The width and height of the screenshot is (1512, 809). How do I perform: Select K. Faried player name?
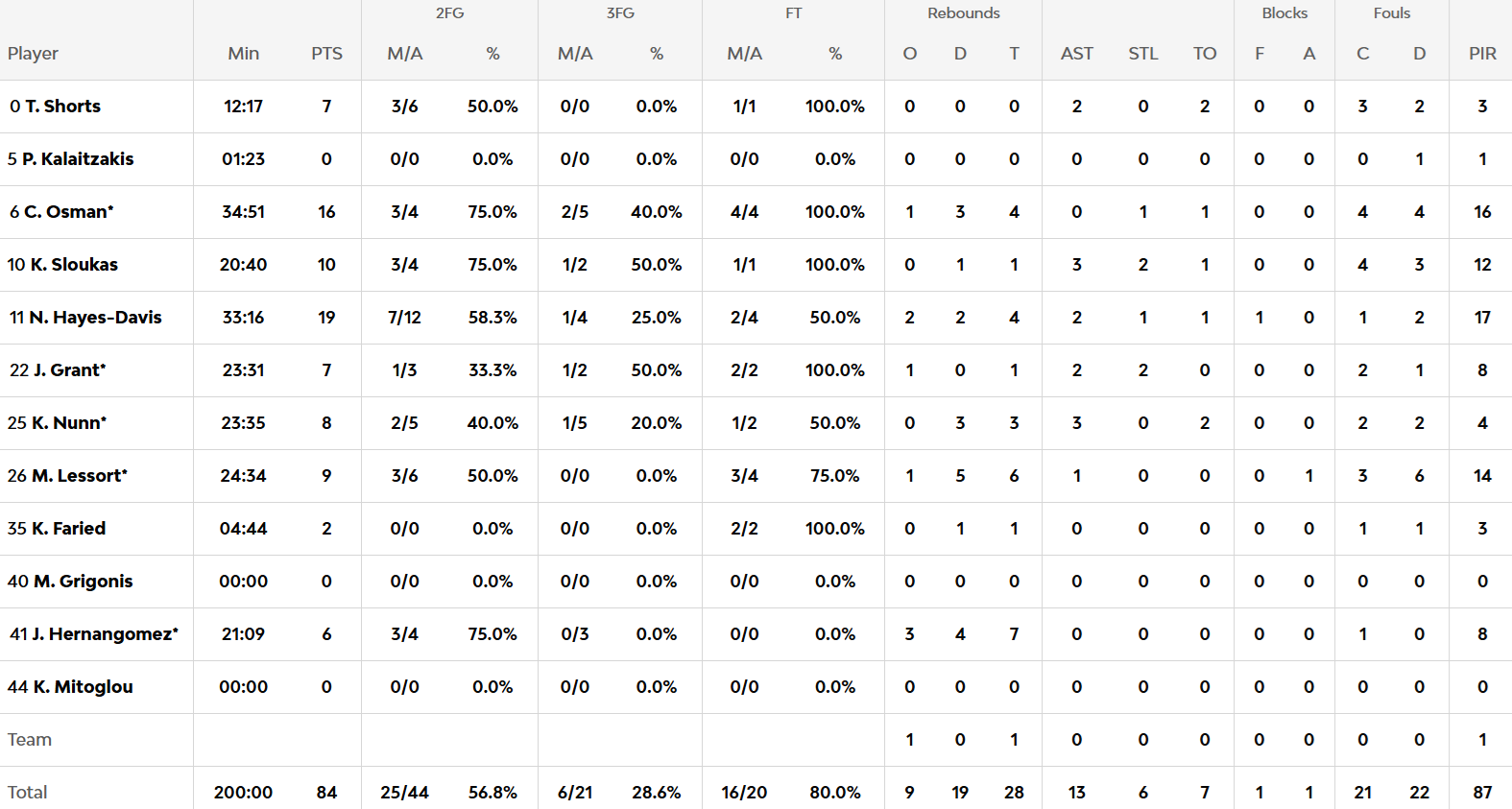pos(68,529)
